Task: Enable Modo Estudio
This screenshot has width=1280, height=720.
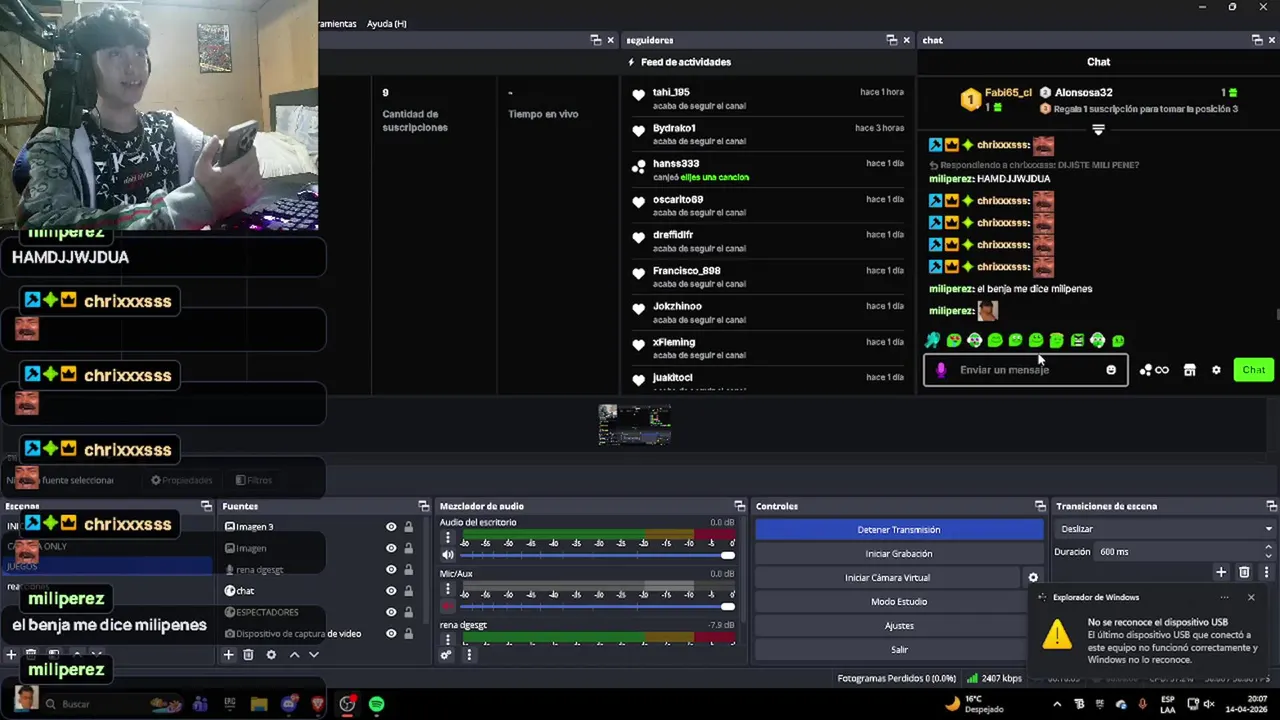Action: 899,602
